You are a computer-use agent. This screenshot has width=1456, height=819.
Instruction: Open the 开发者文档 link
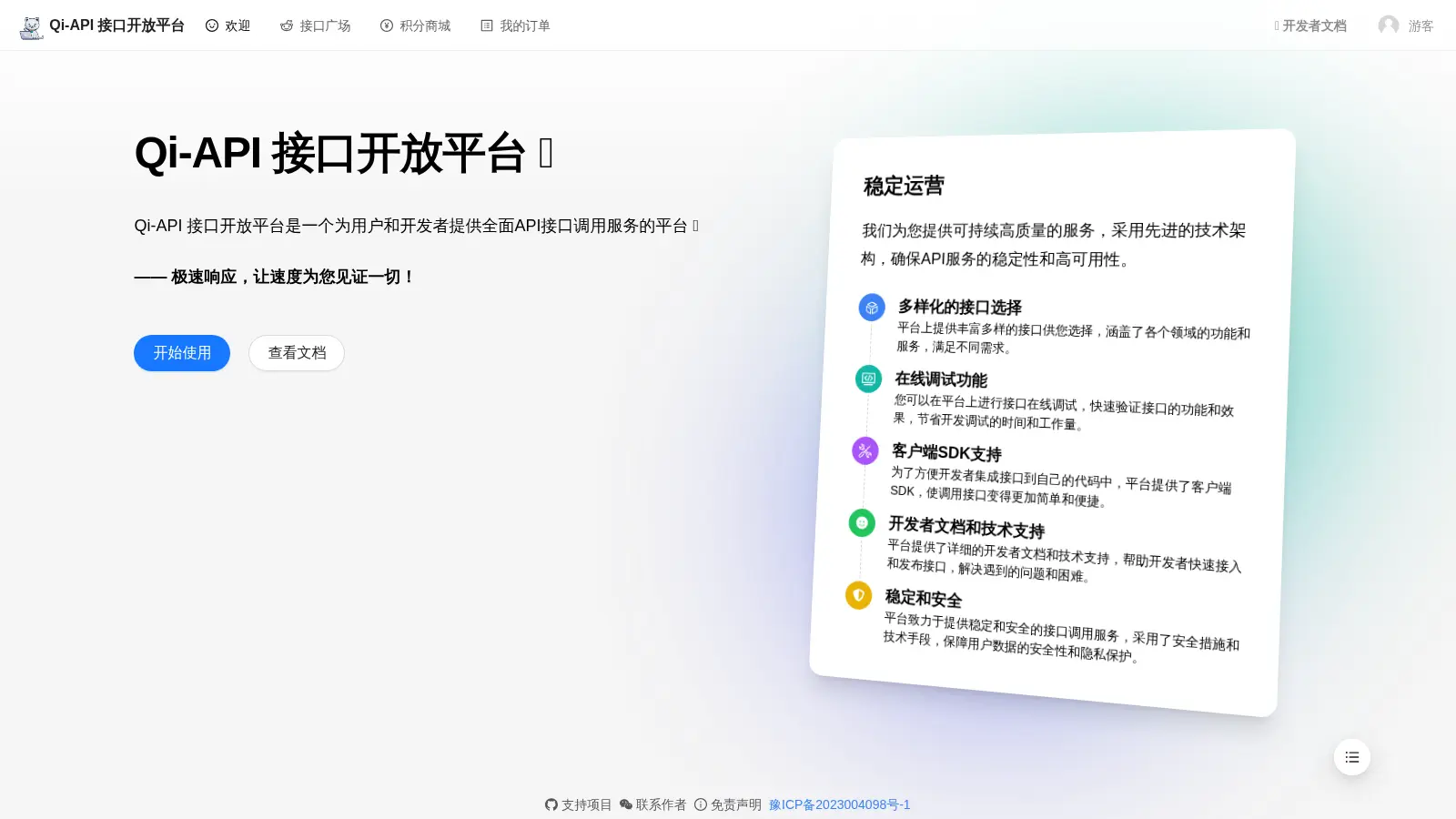tap(1310, 25)
